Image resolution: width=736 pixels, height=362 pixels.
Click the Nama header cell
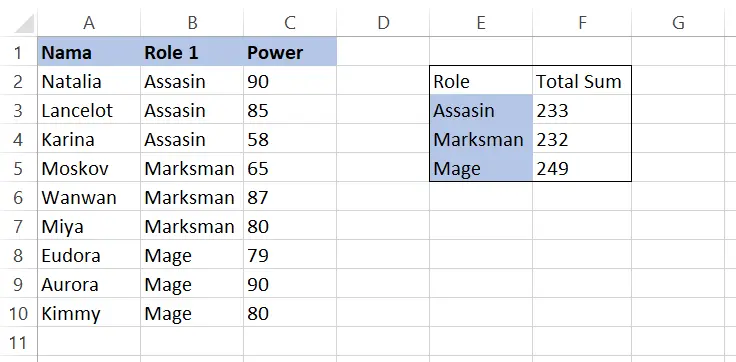tap(89, 52)
